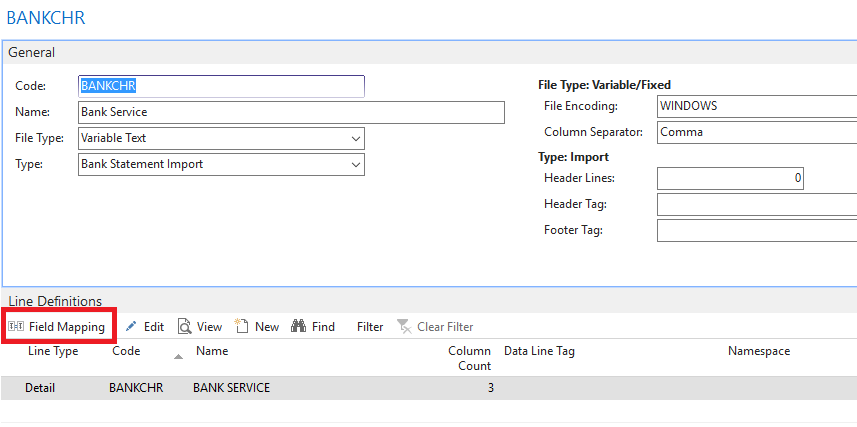The width and height of the screenshot is (857, 427).
Task: Click the Find binoculars icon
Action: coord(298,326)
